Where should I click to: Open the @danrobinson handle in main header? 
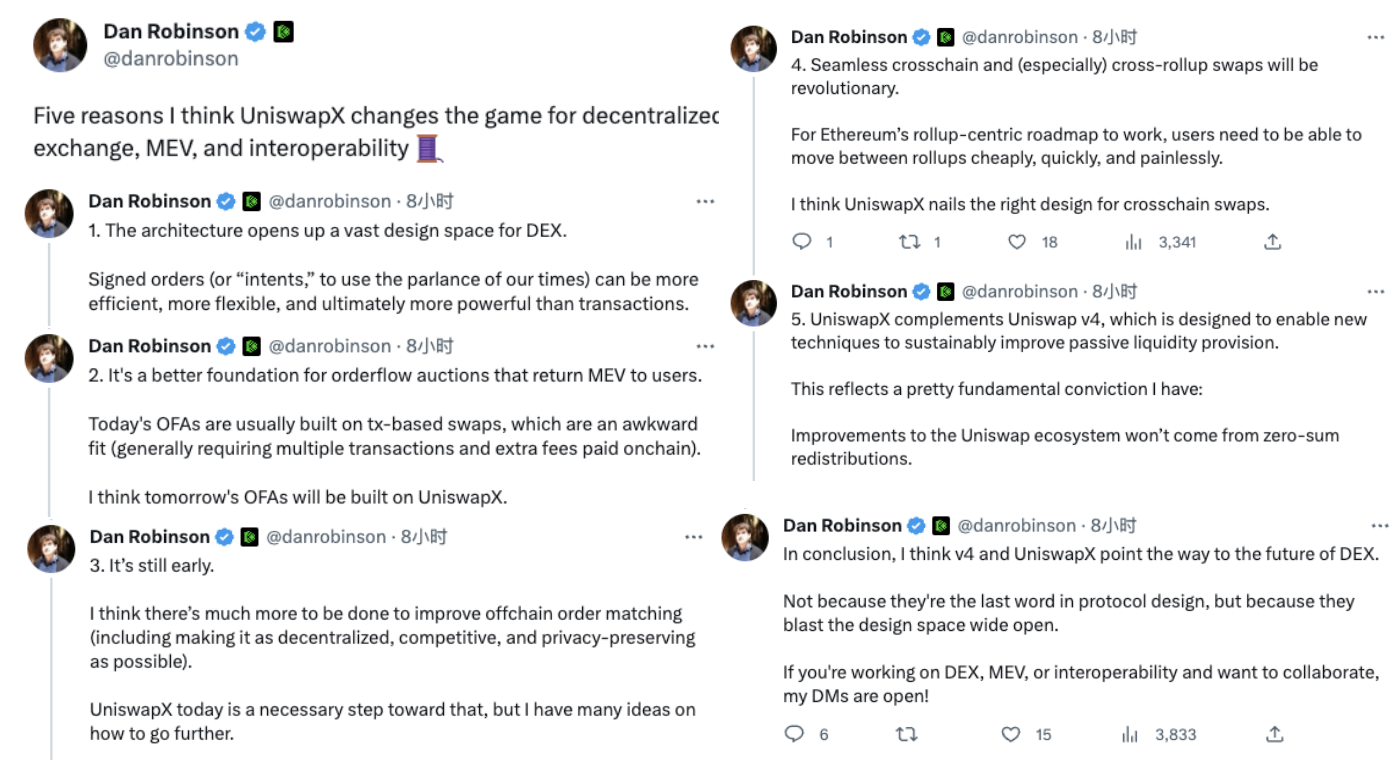[x=171, y=59]
